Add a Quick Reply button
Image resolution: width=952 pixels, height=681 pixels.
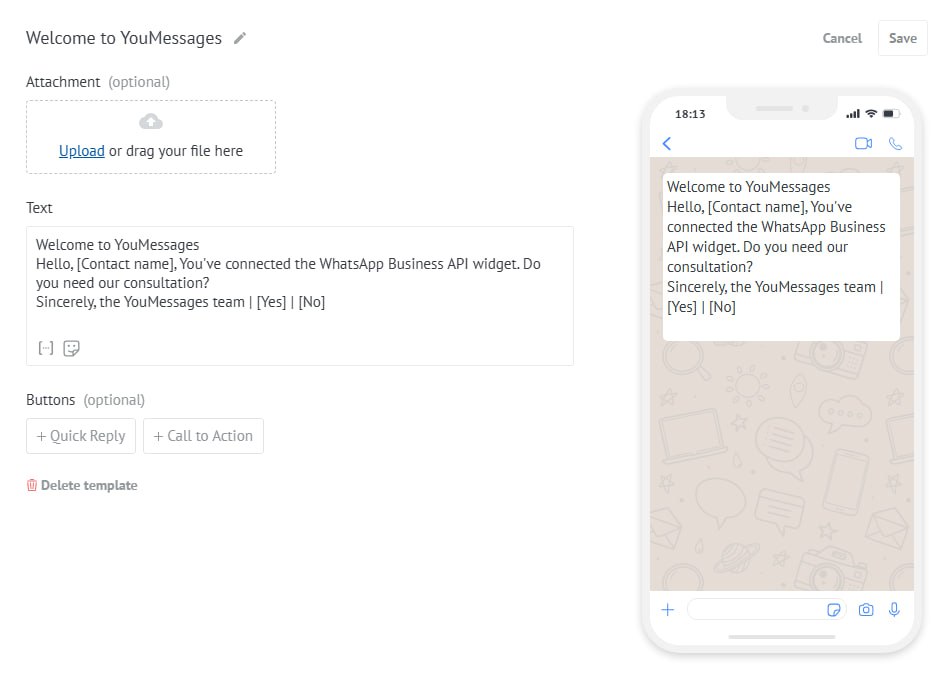(81, 436)
